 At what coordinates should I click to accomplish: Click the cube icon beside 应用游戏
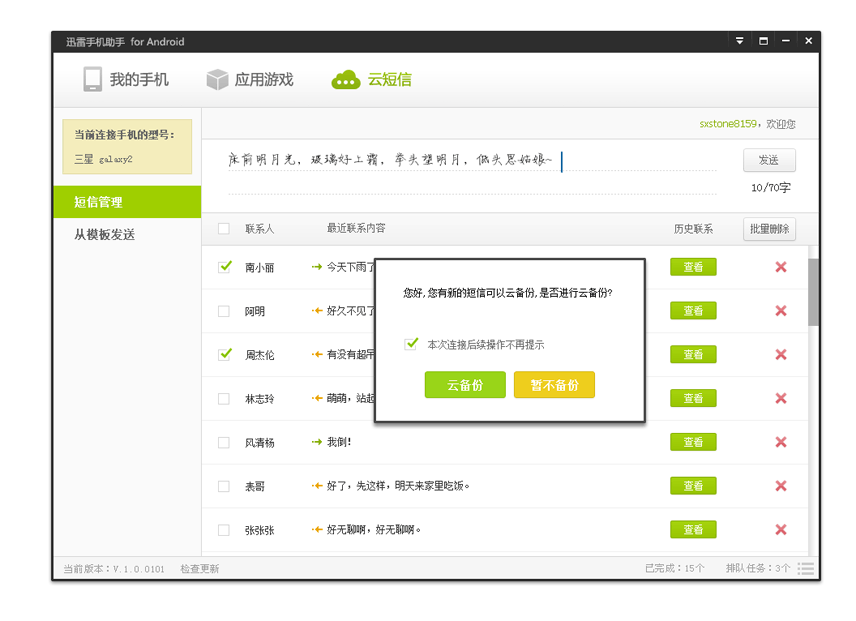[217, 80]
